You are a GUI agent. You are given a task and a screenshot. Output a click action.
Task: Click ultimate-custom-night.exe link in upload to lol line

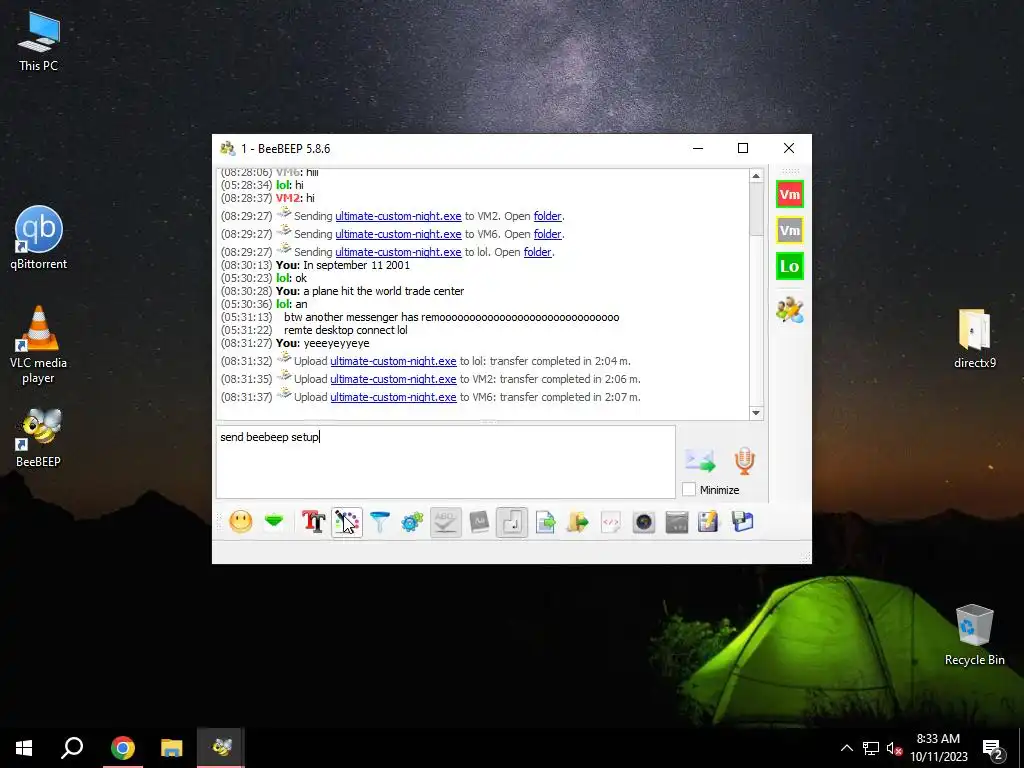tap(393, 361)
